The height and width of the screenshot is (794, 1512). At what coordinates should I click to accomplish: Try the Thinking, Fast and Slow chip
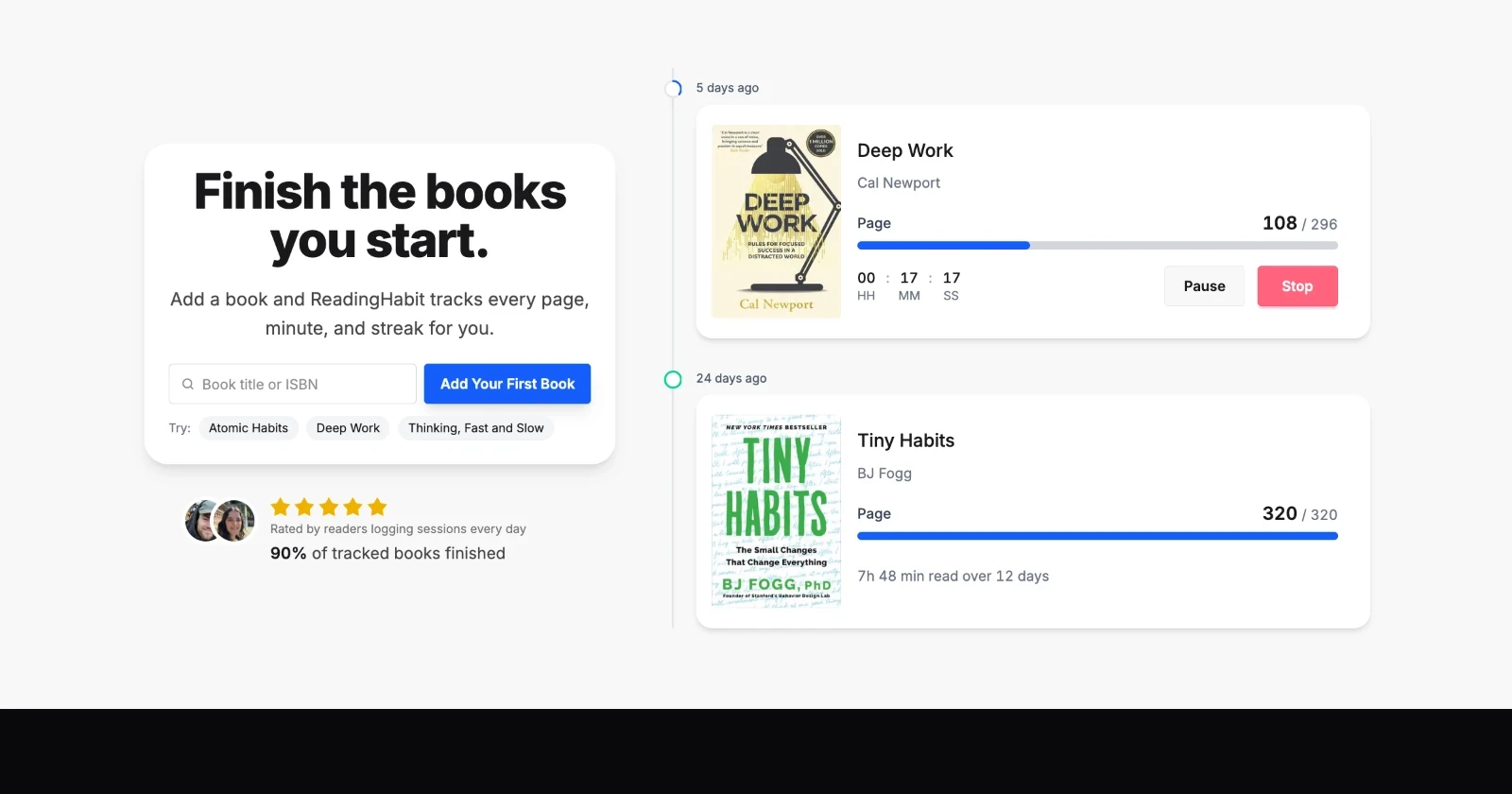coord(476,428)
